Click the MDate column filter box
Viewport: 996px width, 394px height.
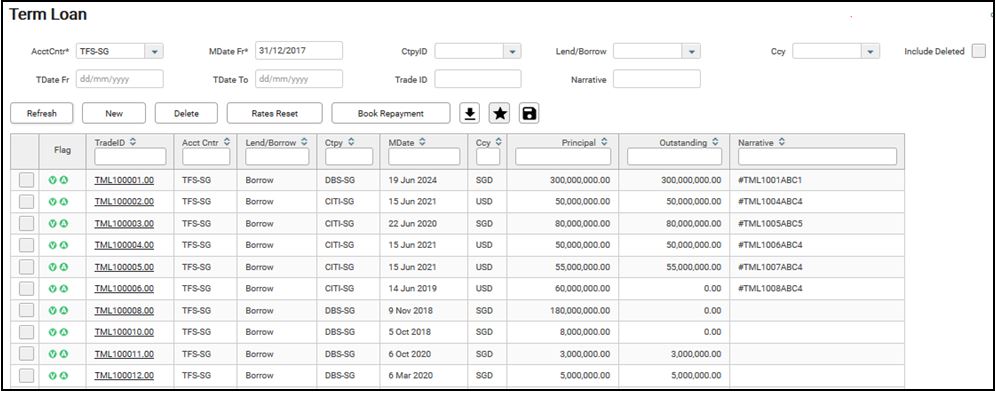[424, 157]
